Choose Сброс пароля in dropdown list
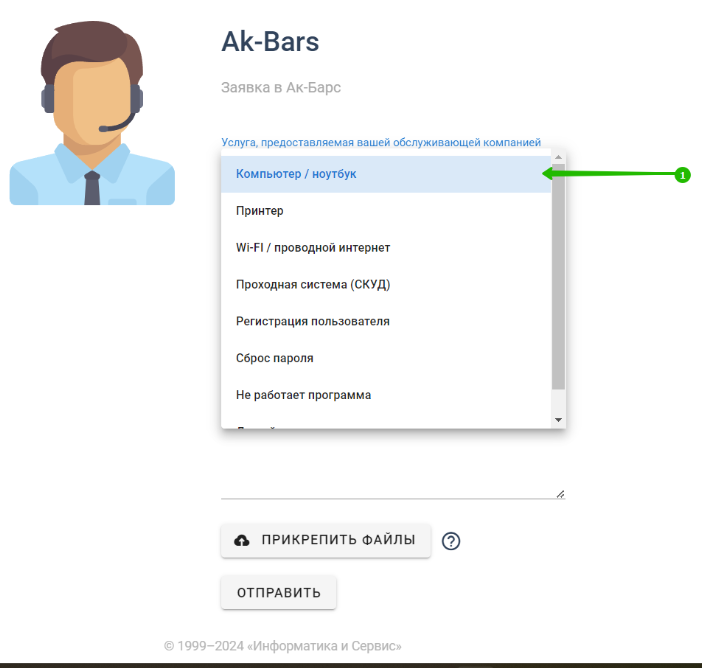Image resolution: width=702 pixels, height=668 pixels. 386,358
